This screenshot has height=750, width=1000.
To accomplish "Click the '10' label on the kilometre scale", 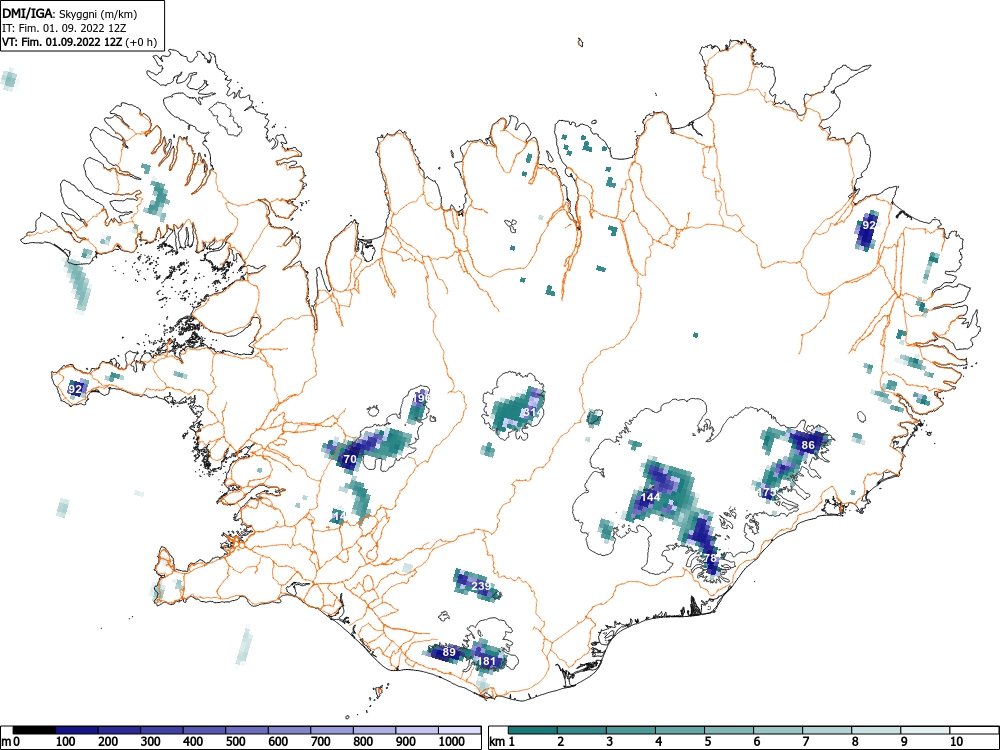I will [956, 742].
